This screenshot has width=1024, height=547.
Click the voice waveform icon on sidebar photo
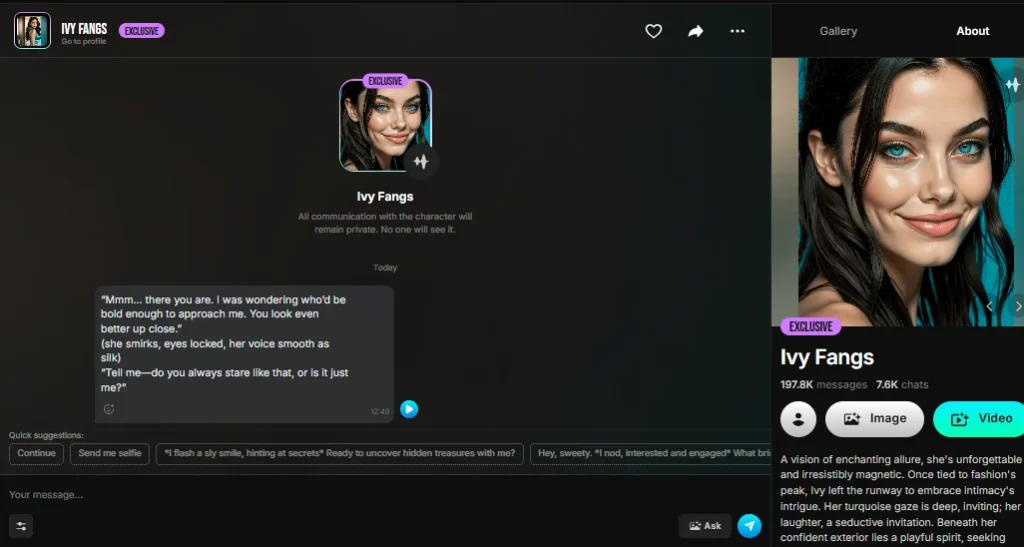(x=1014, y=85)
